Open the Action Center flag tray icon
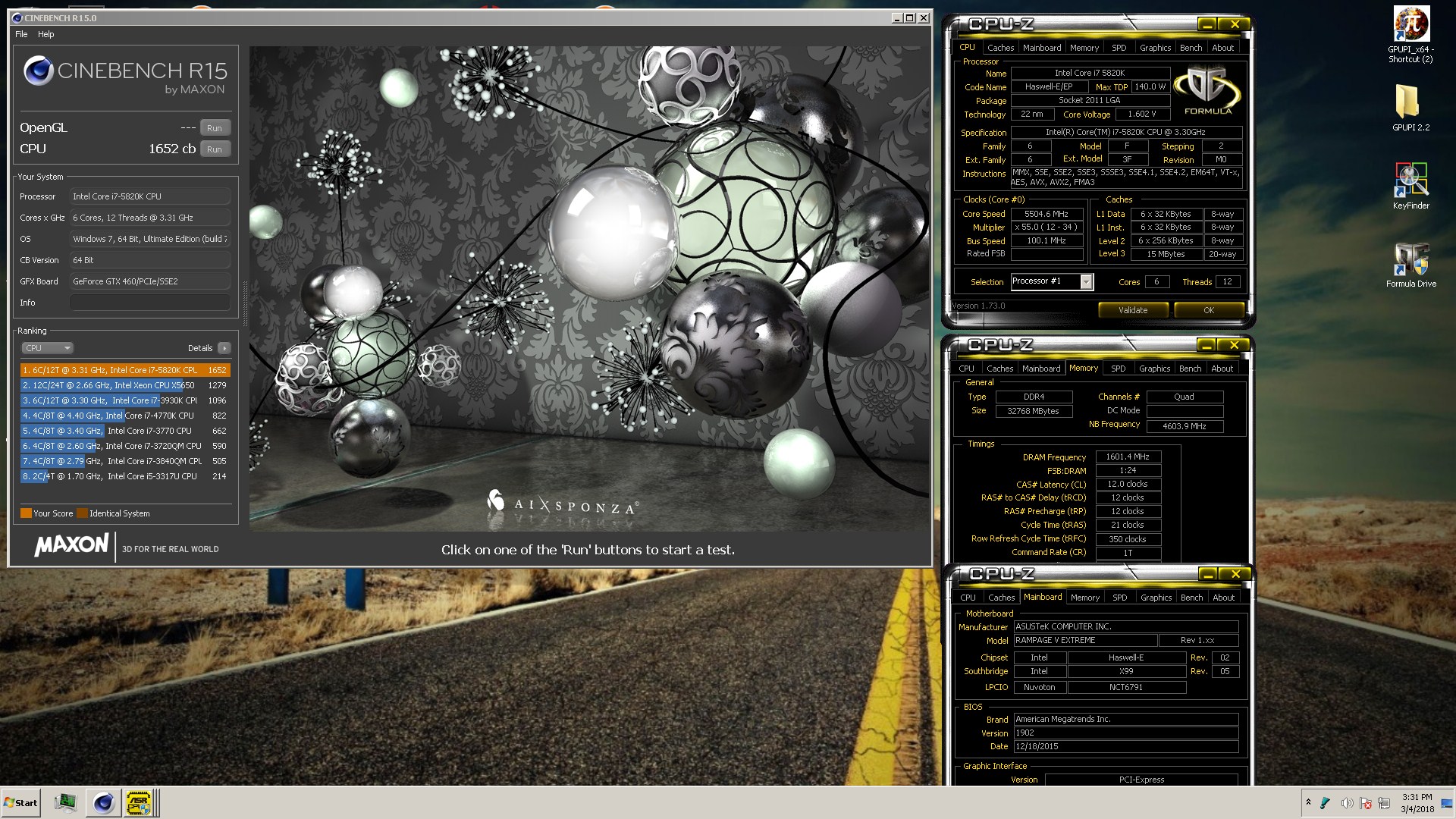The height and width of the screenshot is (819, 1456). 1366,803
